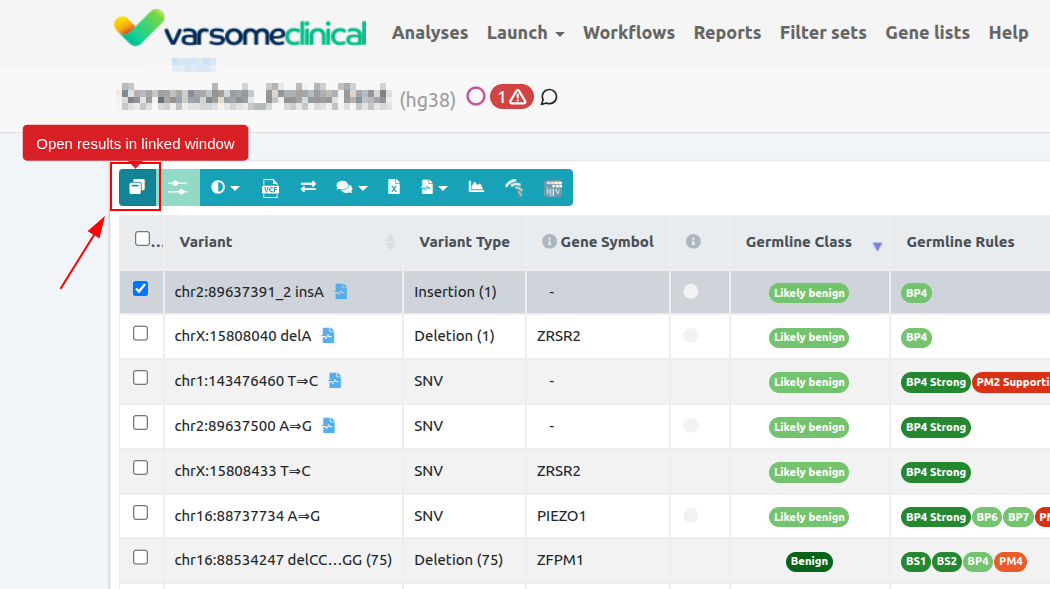Go to Filter sets page
The width and height of the screenshot is (1050, 589).
tap(823, 33)
